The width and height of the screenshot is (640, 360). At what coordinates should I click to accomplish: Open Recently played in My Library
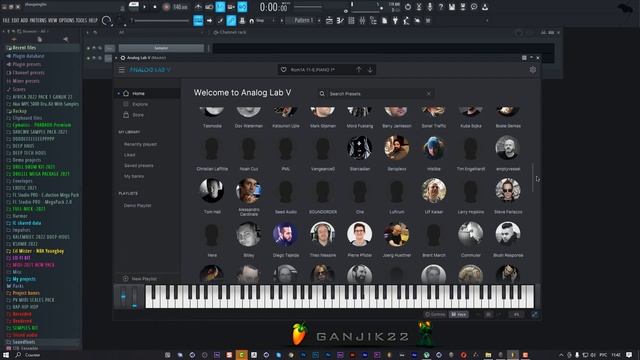[x=140, y=144]
